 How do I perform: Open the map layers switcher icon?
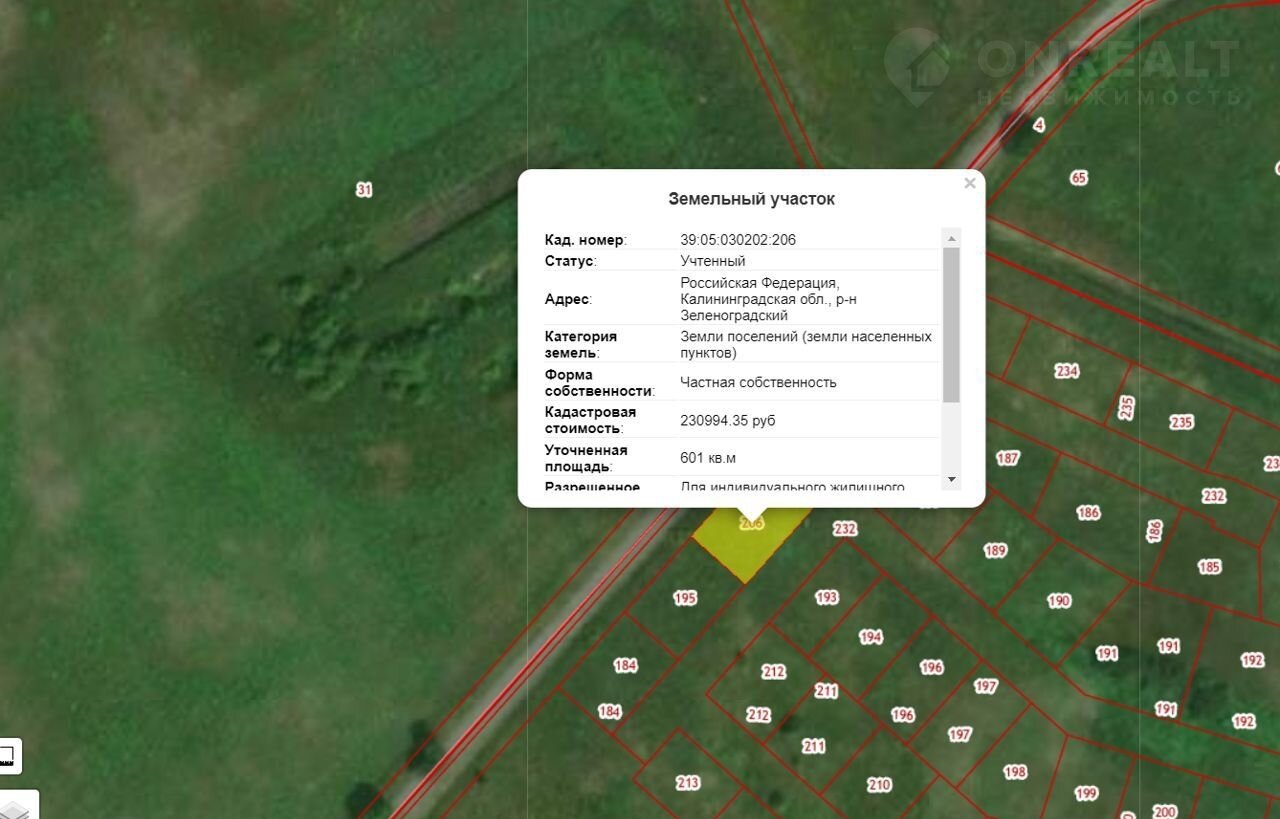[15, 804]
